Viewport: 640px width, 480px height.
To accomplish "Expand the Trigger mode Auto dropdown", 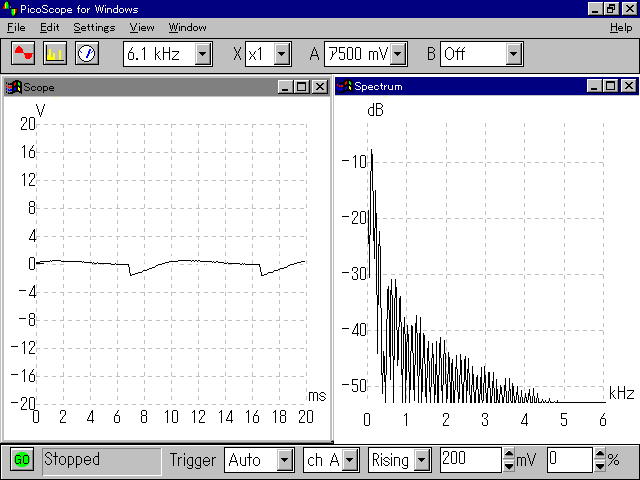I will tap(285, 460).
